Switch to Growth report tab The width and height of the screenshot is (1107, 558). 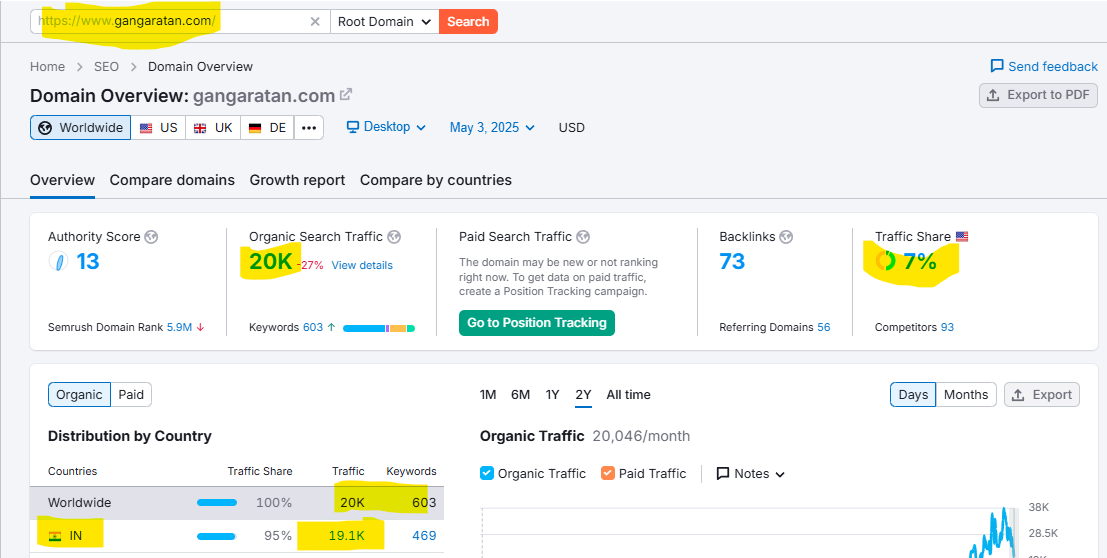[x=297, y=180]
